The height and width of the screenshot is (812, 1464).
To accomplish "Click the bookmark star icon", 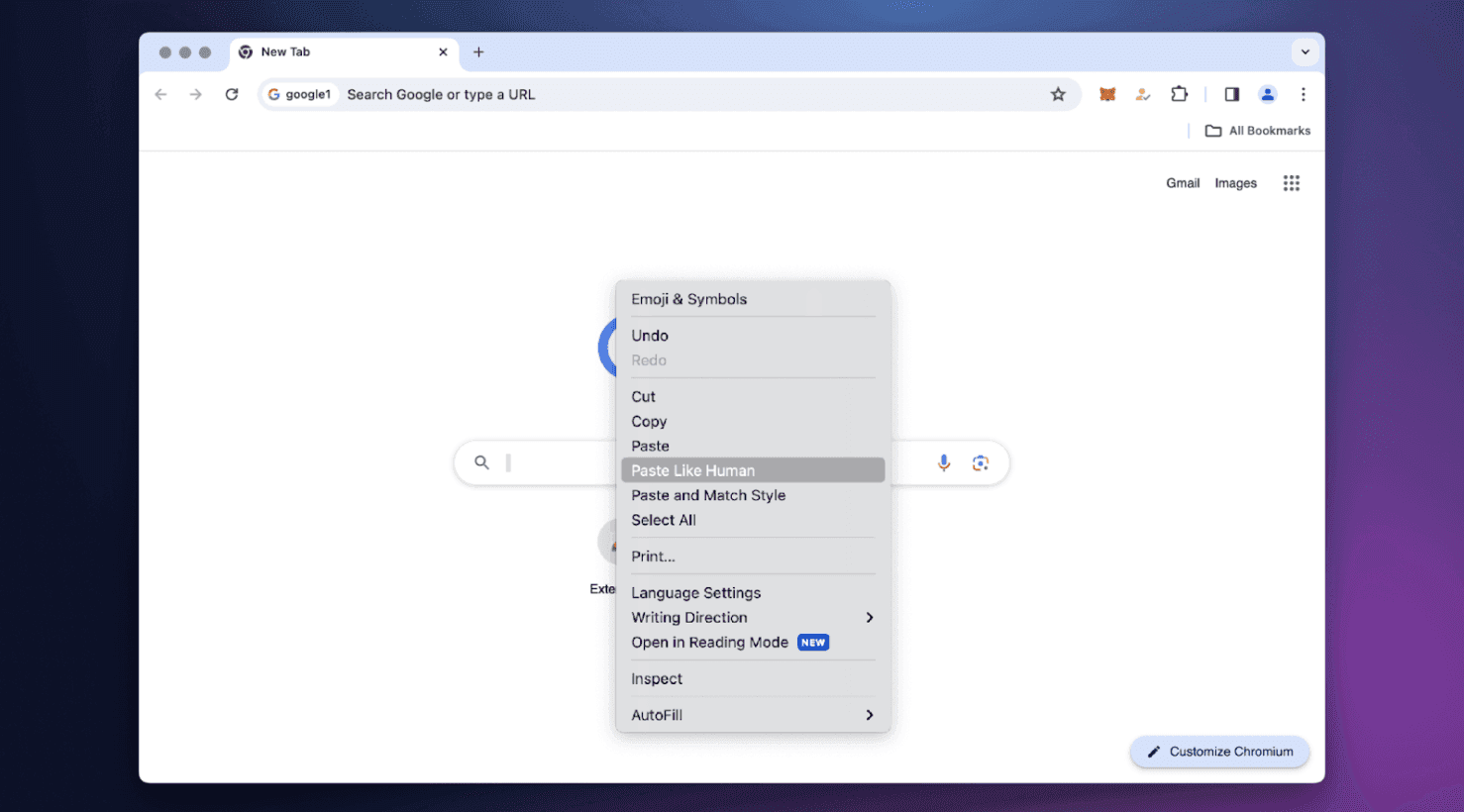I will click(x=1058, y=95).
